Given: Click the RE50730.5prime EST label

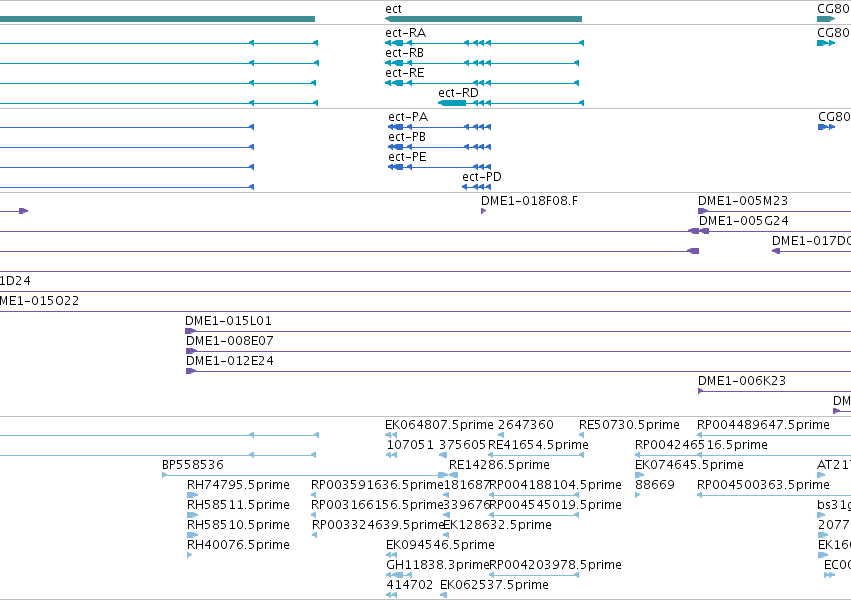Looking at the screenshot, I should coord(630,425).
